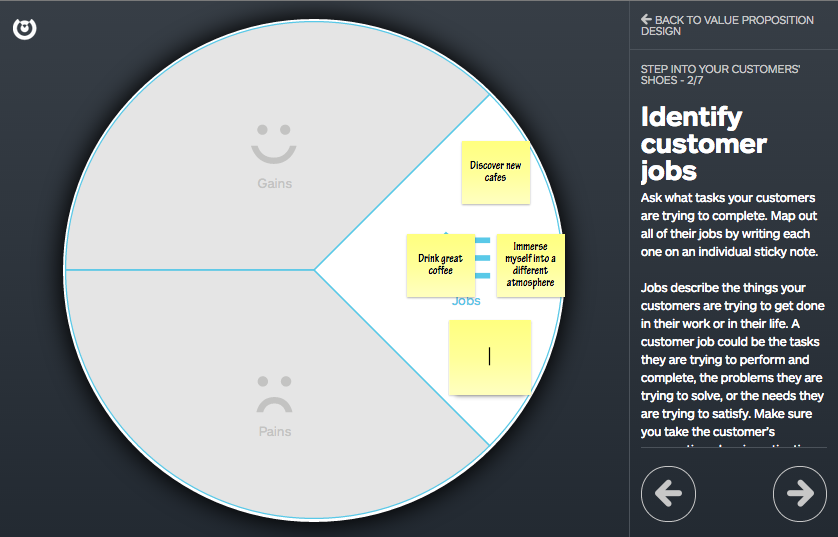Click the Pains label text
The image size is (838, 537).
click(x=274, y=432)
